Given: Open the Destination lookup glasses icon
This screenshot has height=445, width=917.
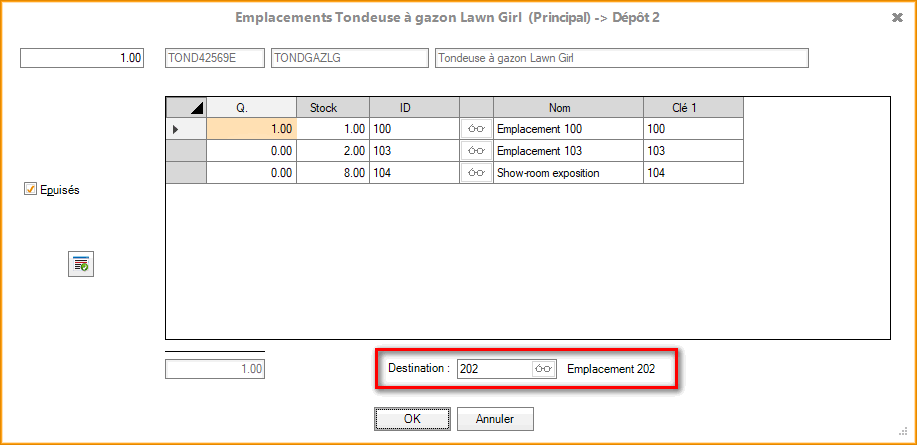Looking at the screenshot, I should [543, 369].
